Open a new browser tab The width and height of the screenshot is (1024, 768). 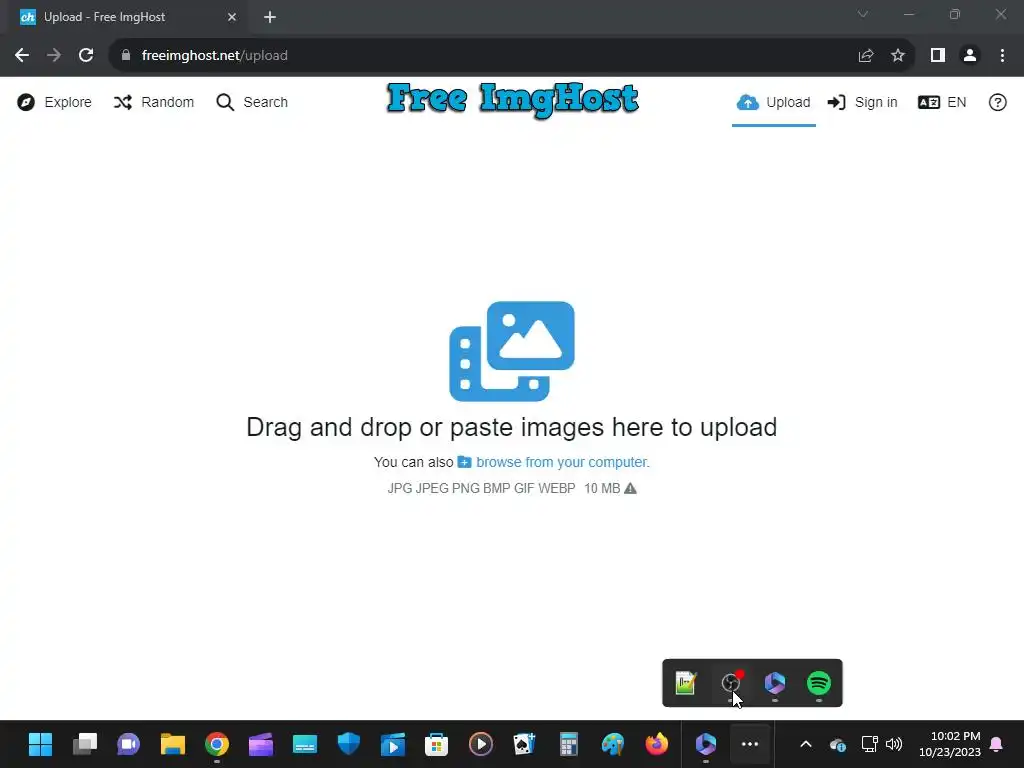point(270,17)
